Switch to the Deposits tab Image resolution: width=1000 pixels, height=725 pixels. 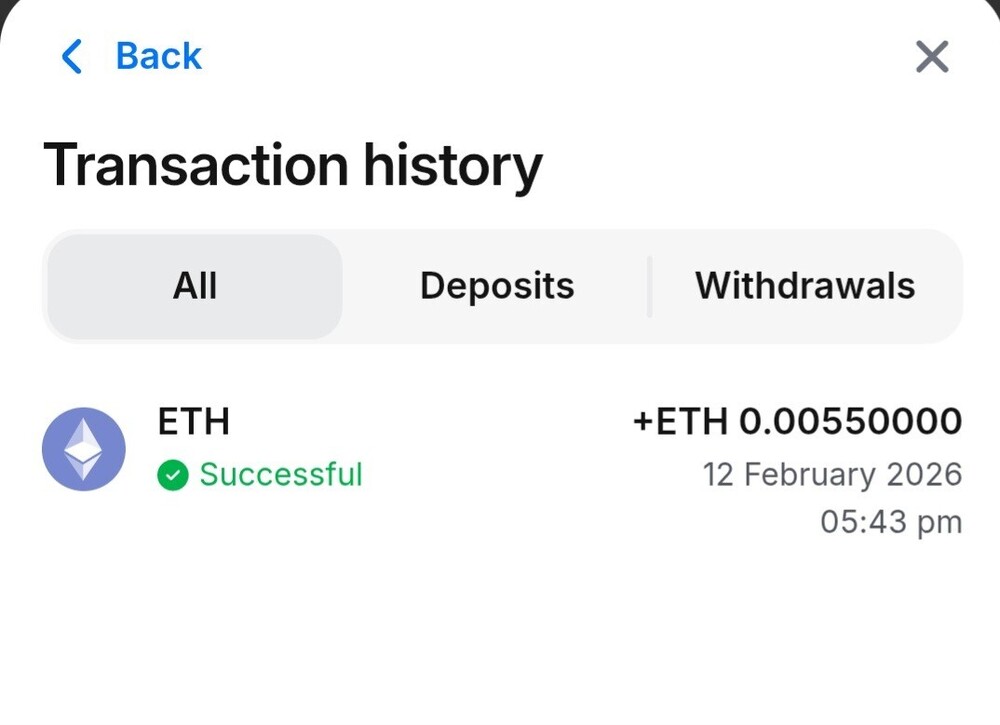[497, 286]
